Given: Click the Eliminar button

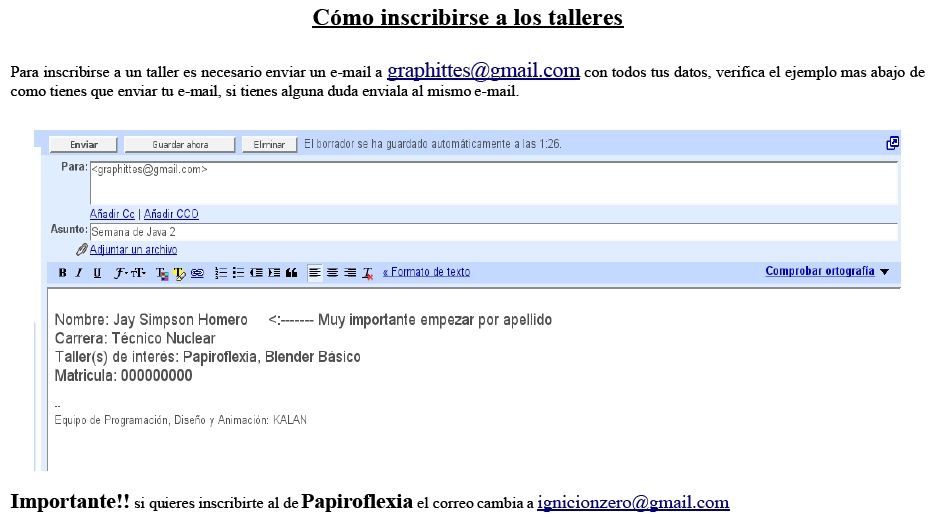Looking at the screenshot, I should 269,144.
